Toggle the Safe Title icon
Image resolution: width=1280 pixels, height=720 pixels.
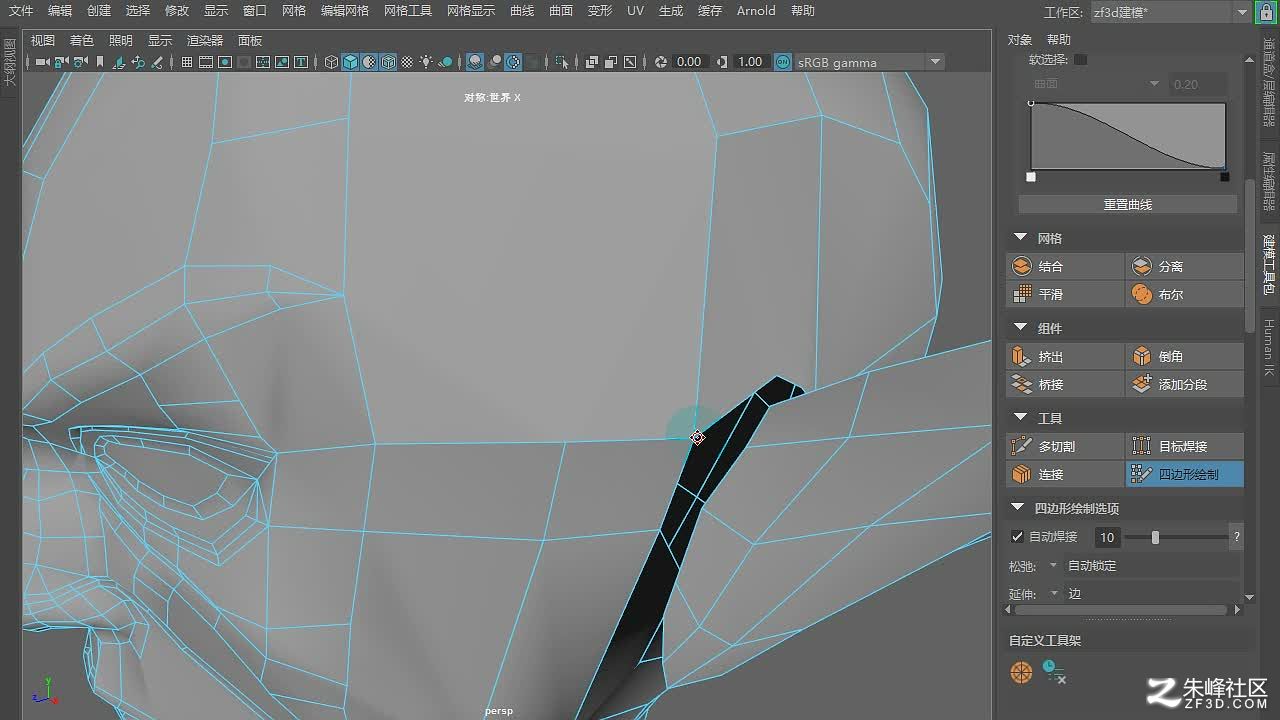coord(300,62)
